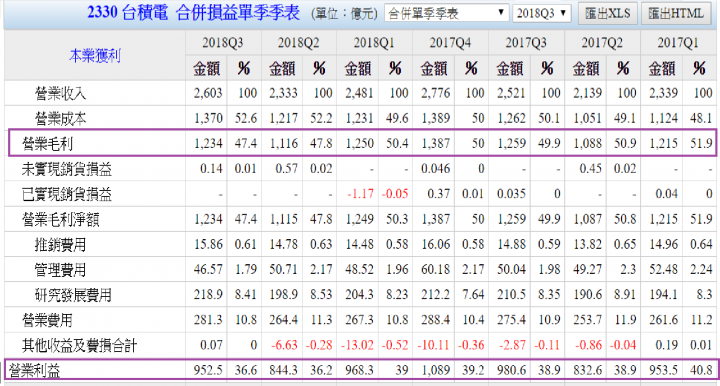Image resolution: width=720 pixels, height=386 pixels.
Task: Click the 2330 台積電 合併損益單季季表 title
Action: [x=193, y=12]
